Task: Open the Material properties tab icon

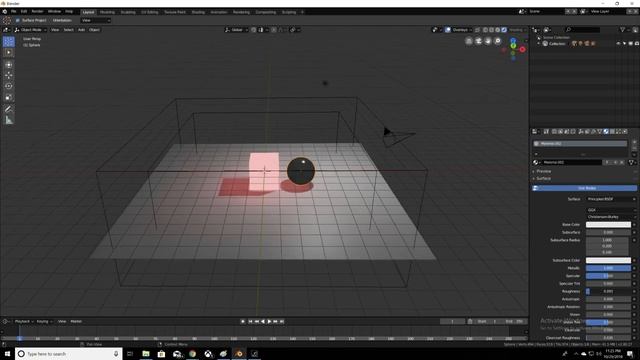Action: [x=606, y=131]
